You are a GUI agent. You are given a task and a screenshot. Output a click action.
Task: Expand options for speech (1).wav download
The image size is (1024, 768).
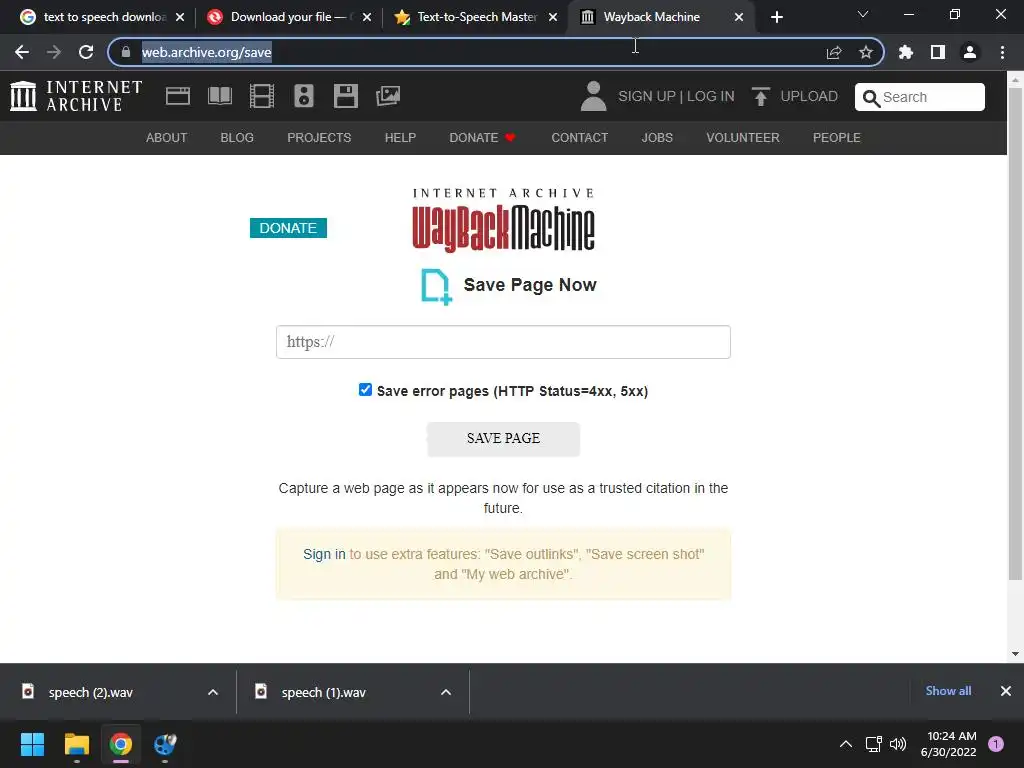[446, 692]
